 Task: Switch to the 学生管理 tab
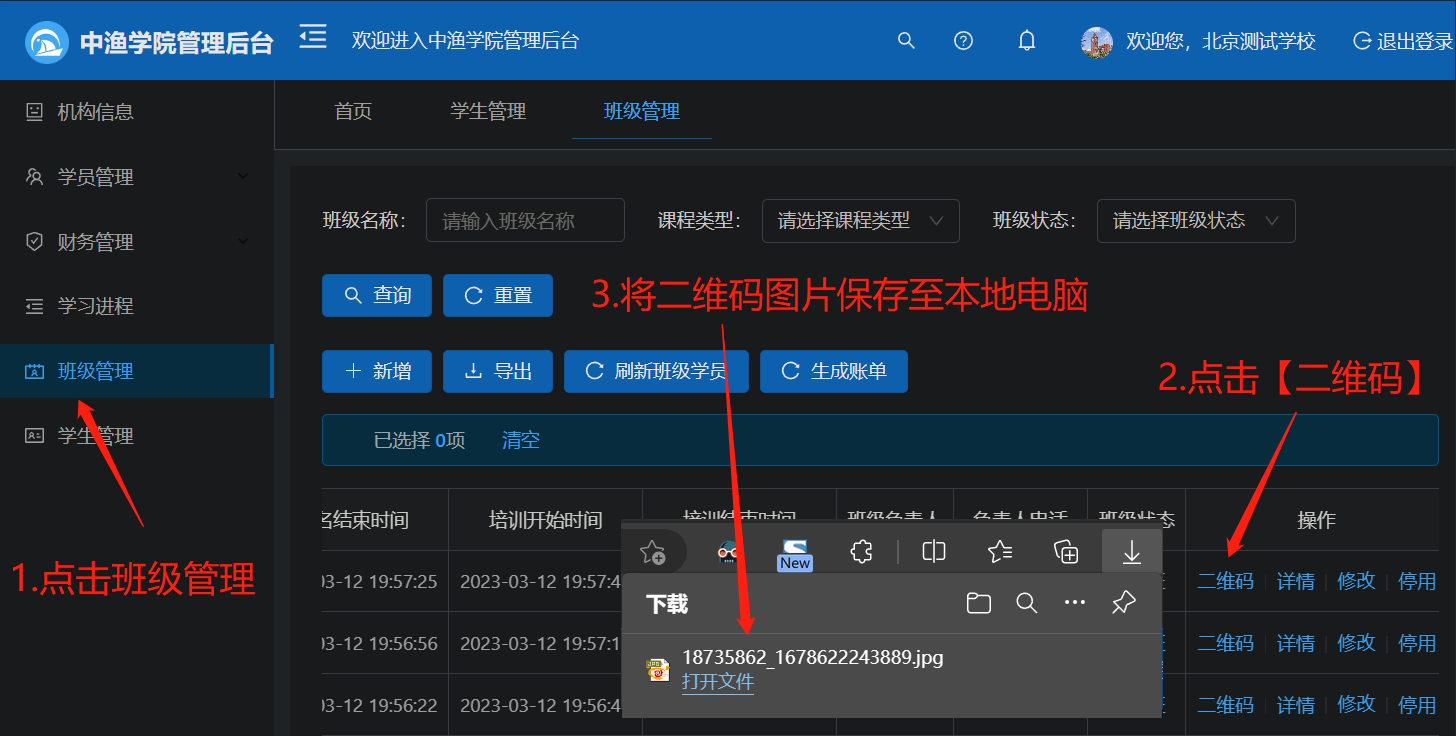488,111
